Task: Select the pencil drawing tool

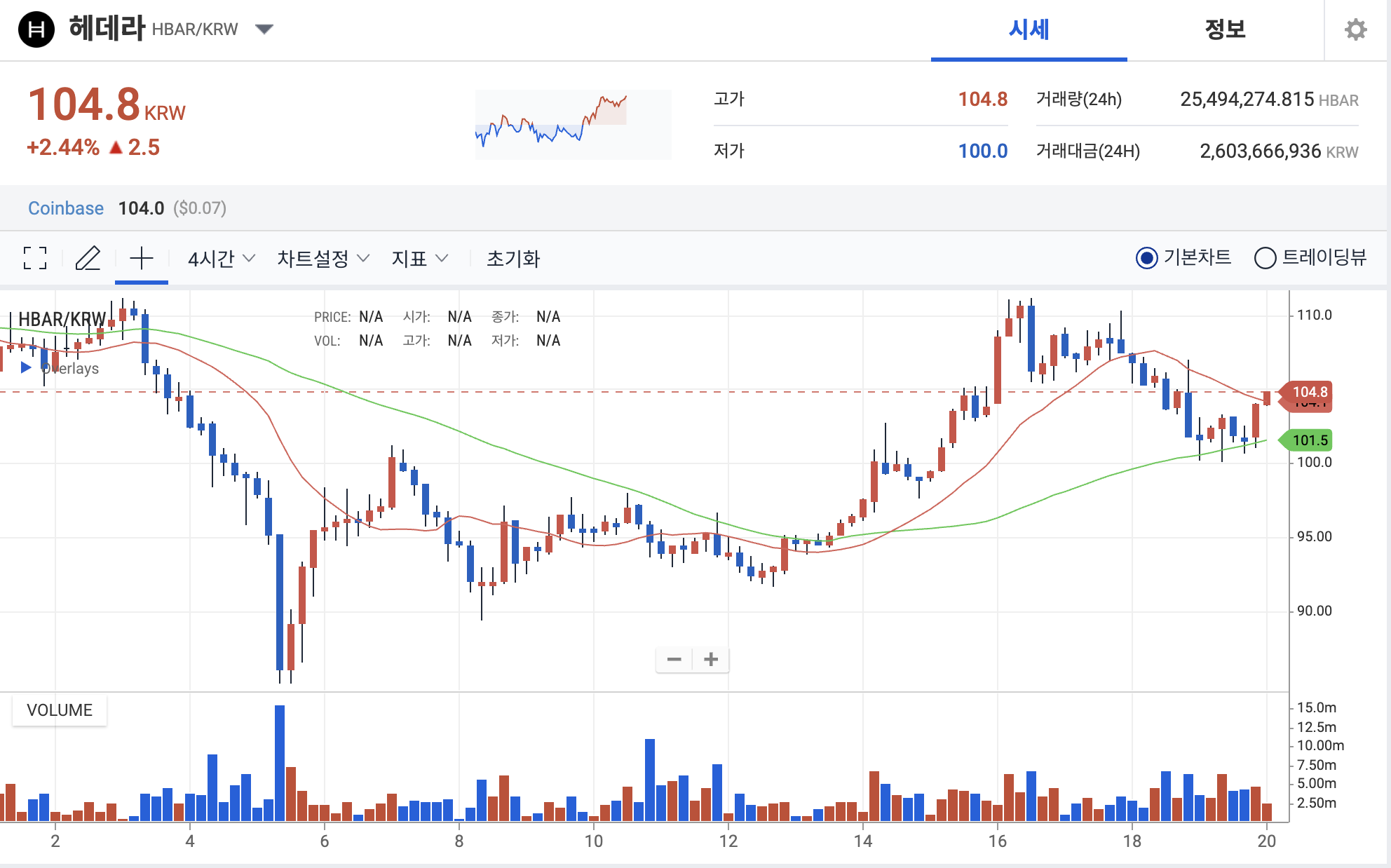Action: (88, 258)
